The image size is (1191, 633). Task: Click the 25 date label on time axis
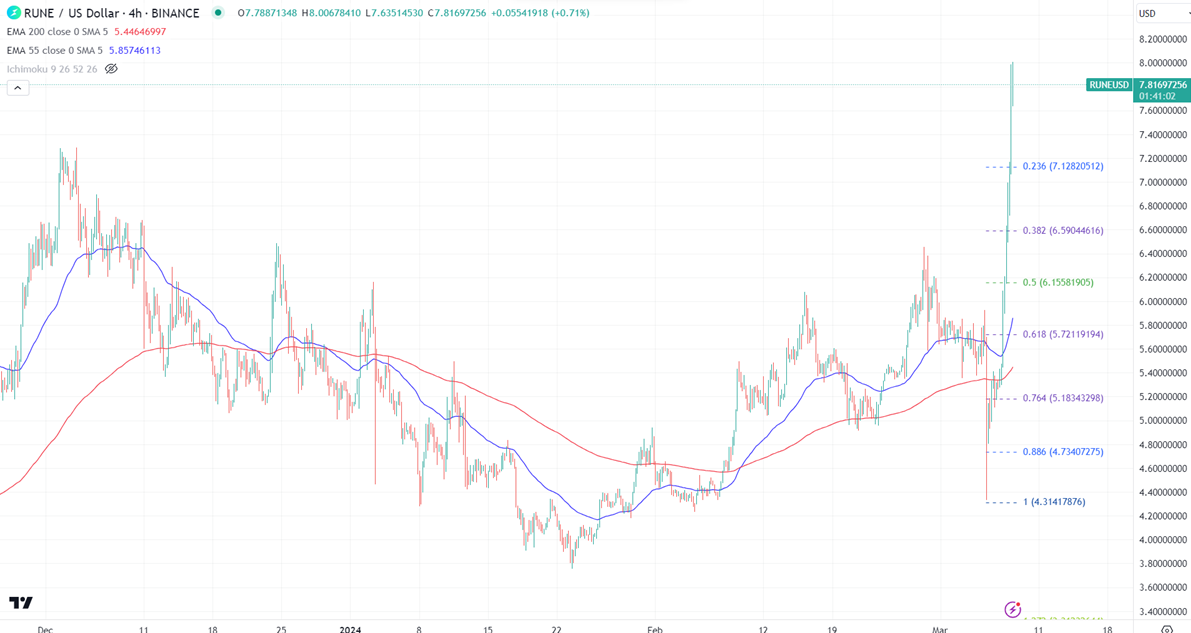point(281,629)
